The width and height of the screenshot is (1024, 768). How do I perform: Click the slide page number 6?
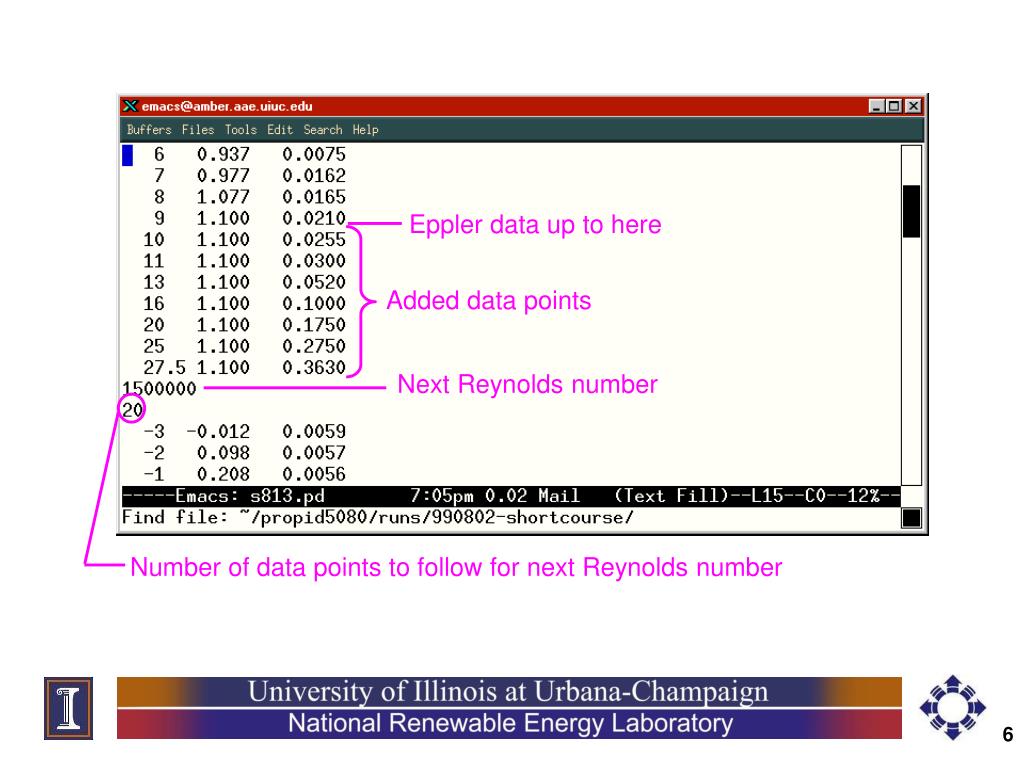point(1008,735)
